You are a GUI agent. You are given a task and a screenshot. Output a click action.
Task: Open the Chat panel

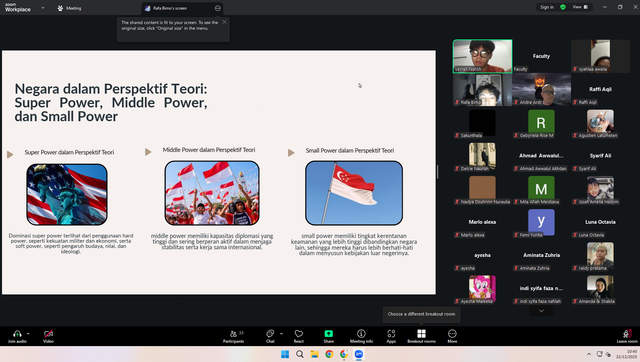click(270, 336)
